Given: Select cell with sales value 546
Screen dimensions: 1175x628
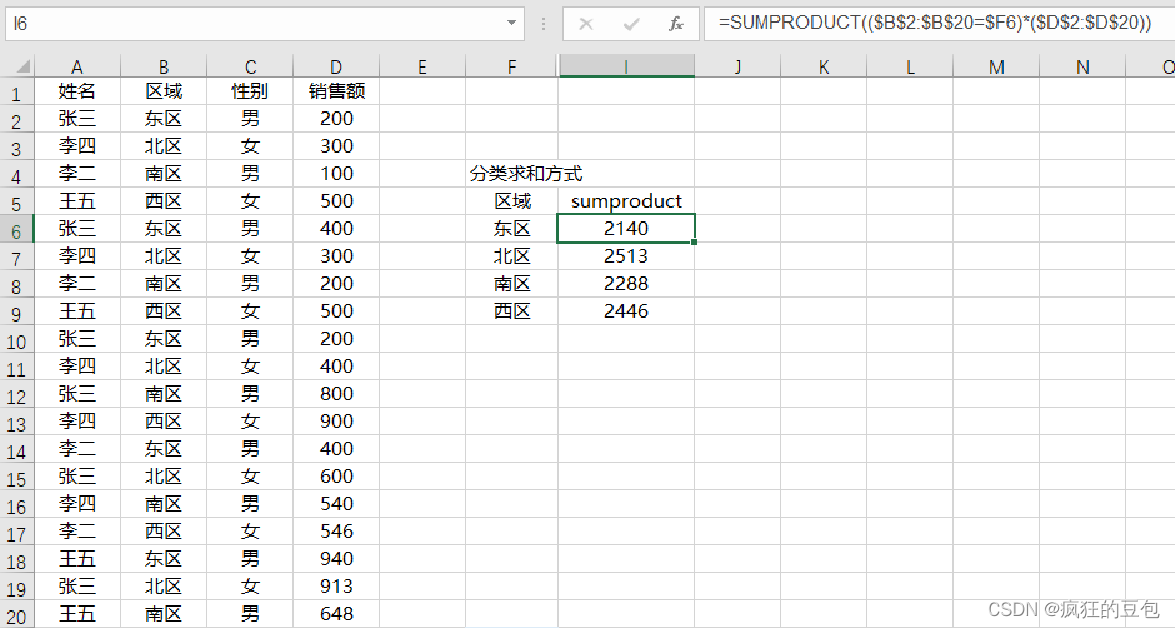Looking at the screenshot, I should click(336, 531).
